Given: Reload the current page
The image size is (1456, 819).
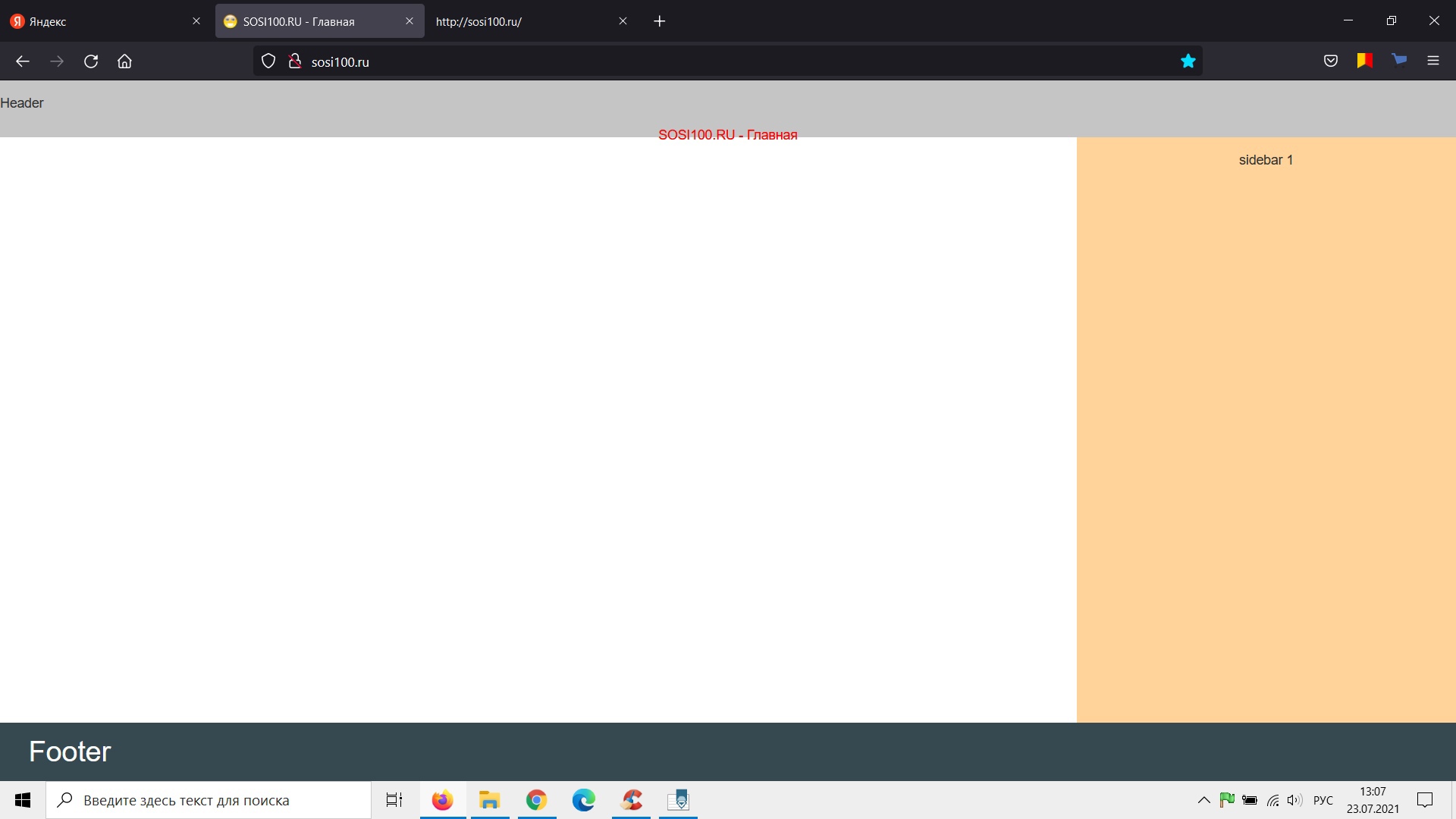Looking at the screenshot, I should (x=91, y=61).
